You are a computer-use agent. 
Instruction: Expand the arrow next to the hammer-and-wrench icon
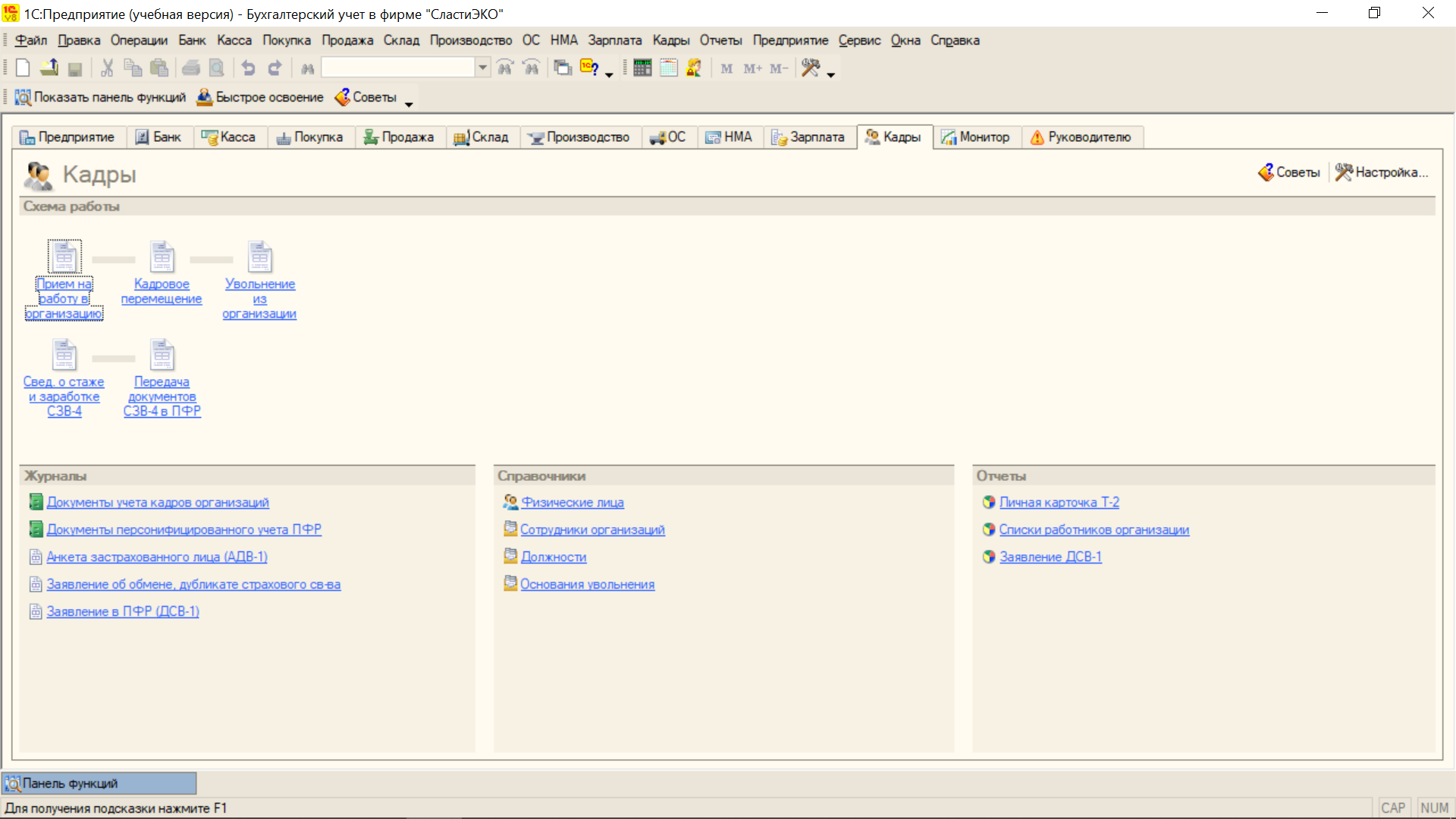pyautogui.click(x=831, y=74)
